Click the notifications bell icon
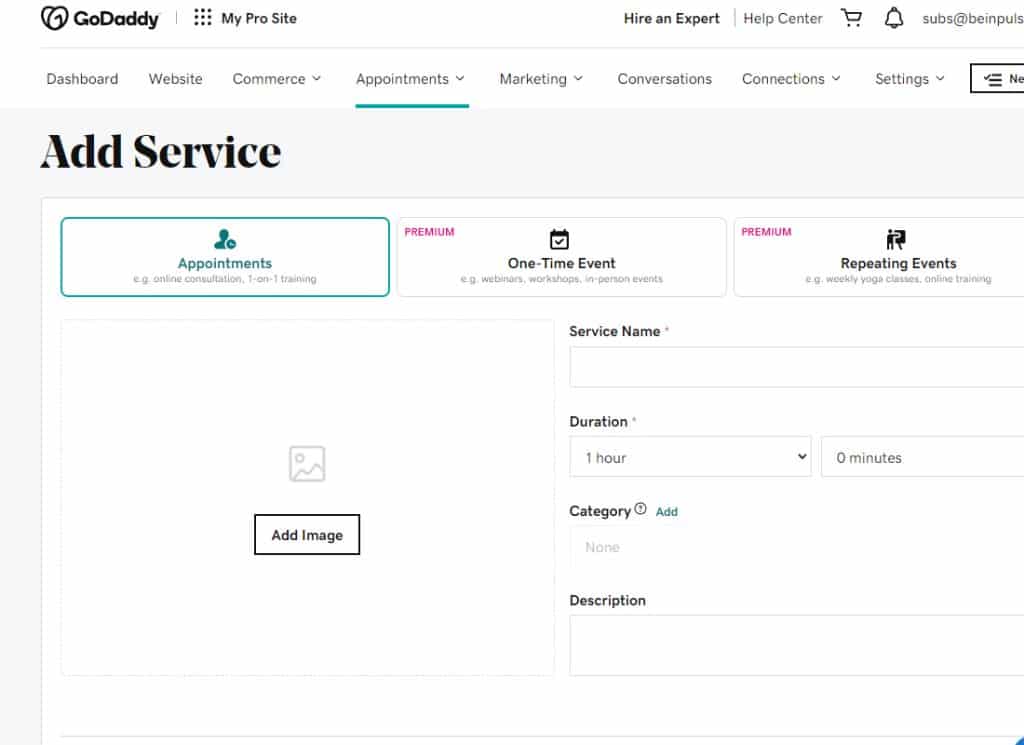Image resolution: width=1024 pixels, height=745 pixels. pyautogui.click(x=893, y=18)
